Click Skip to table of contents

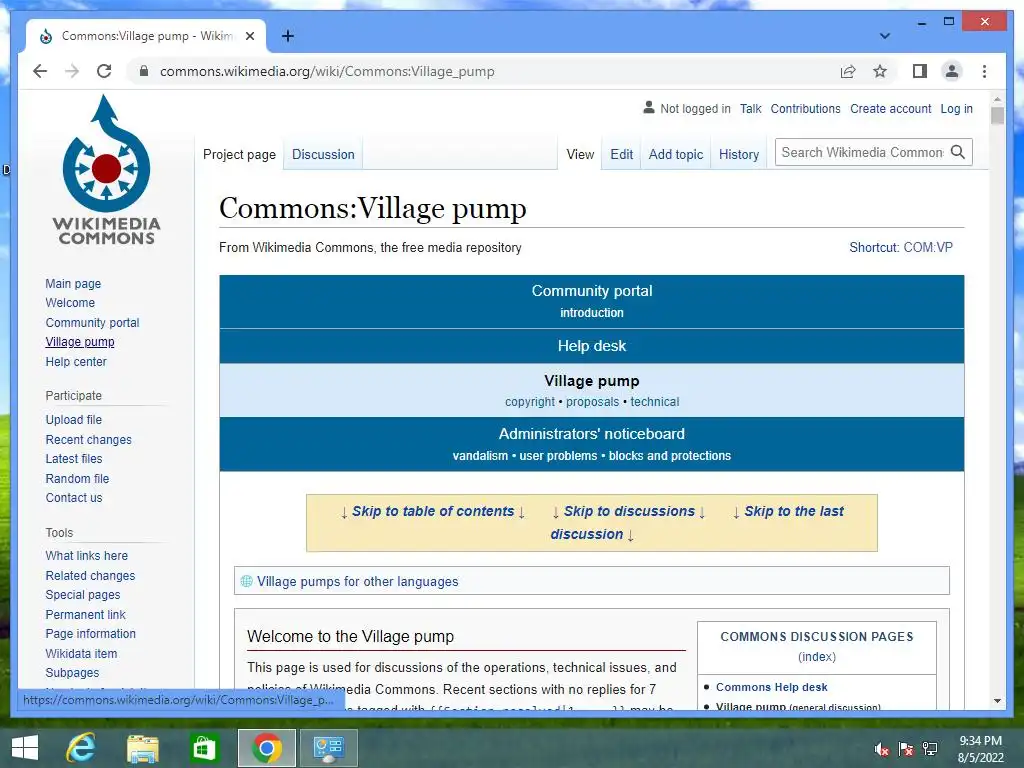click(x=433, y=511)
